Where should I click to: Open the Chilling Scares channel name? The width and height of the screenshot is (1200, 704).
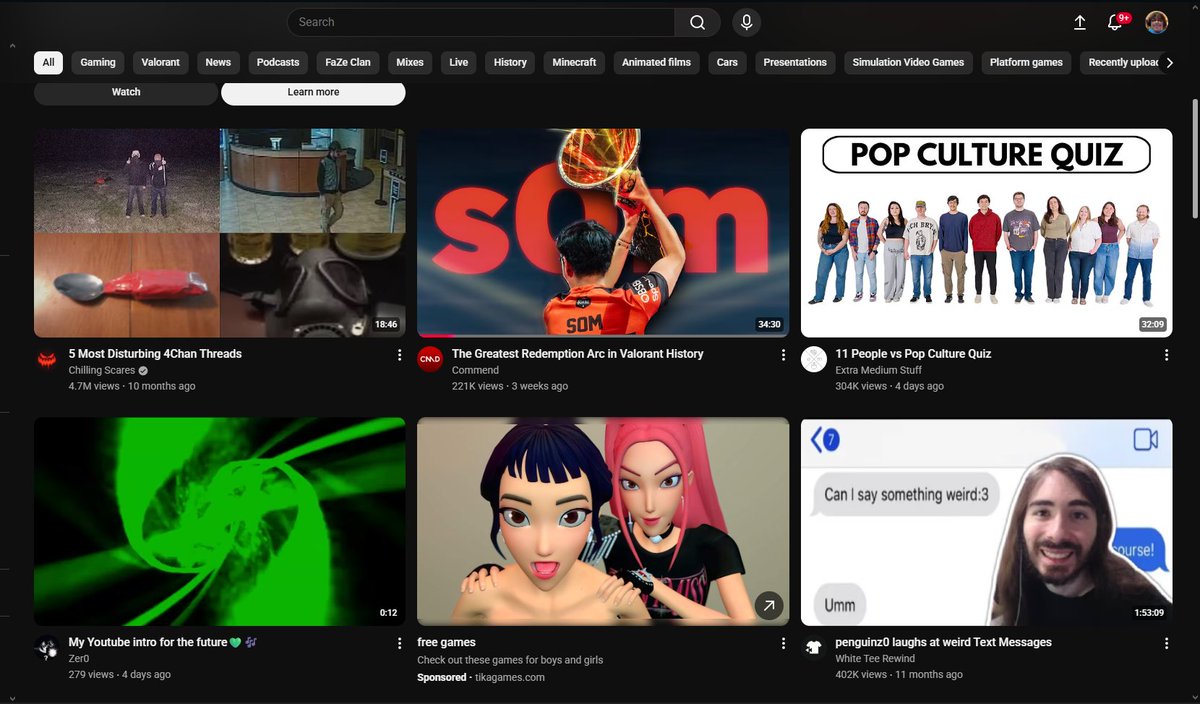[102, 370]
